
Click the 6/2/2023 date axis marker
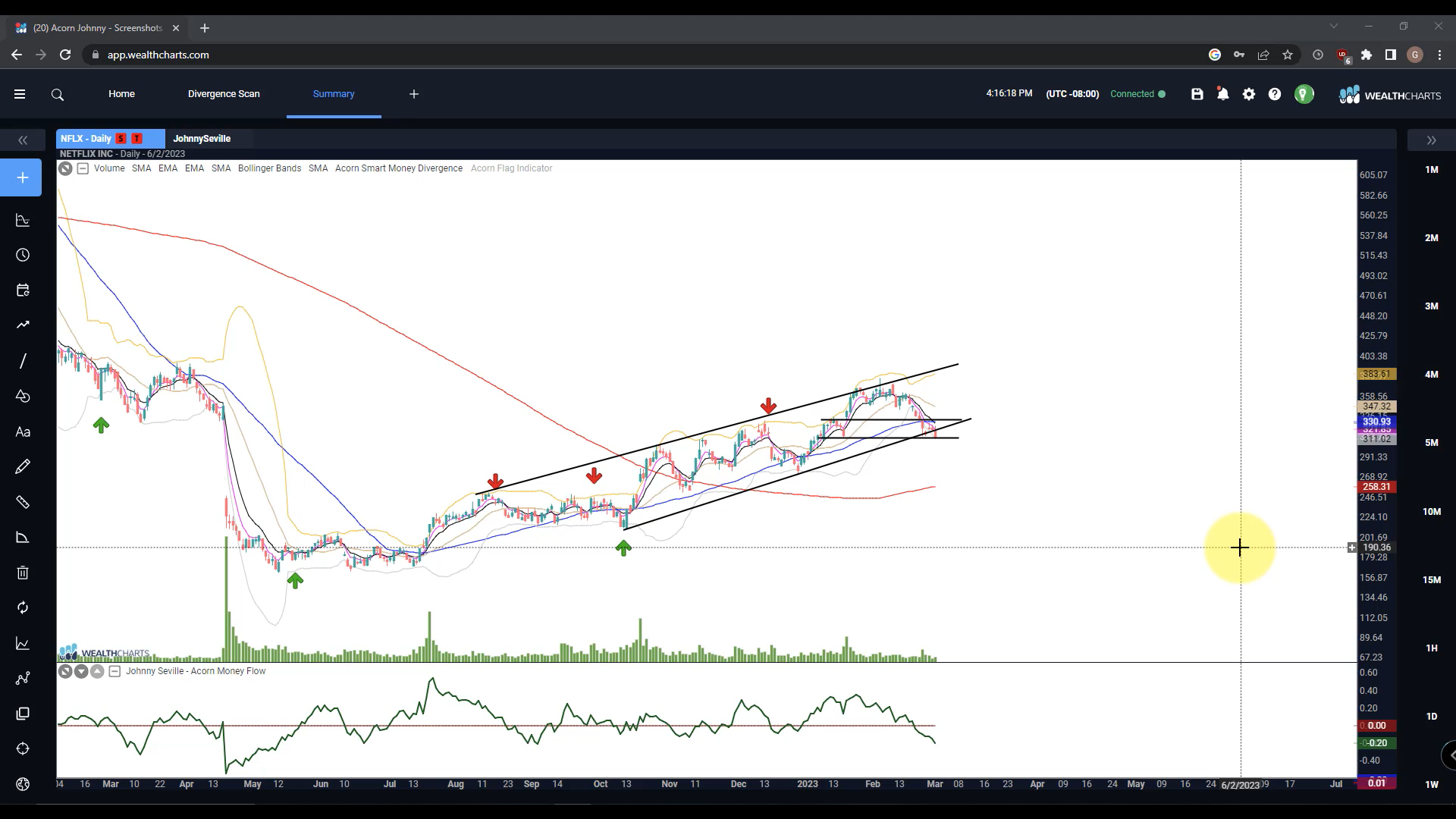(x=1241, y=785)
